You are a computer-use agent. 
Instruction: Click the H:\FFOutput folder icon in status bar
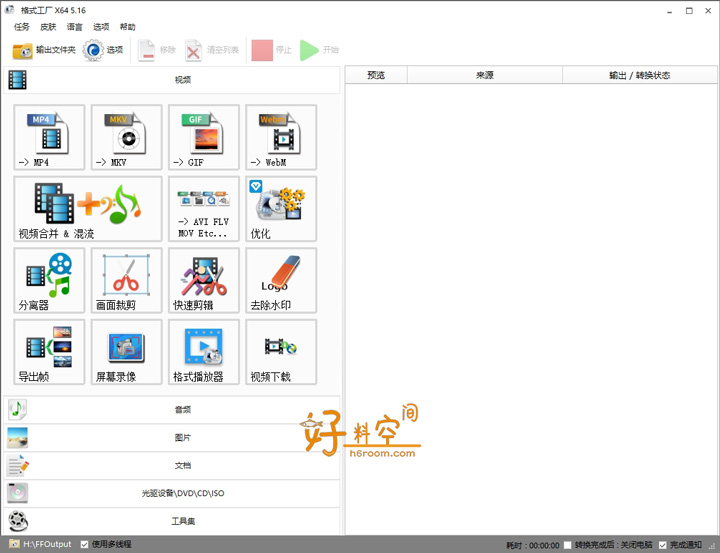pos(14,544)
